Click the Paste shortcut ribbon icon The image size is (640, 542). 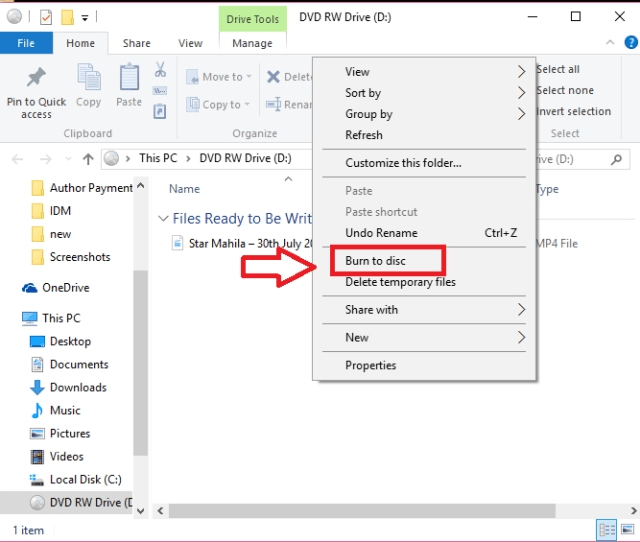[x=160, y=111]
